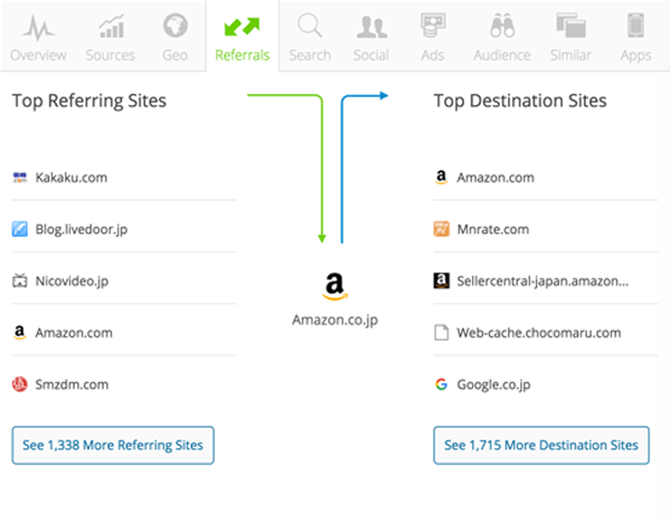Click the Search magnifier icon
670x523 pixels.
click(x=310, y=26)
